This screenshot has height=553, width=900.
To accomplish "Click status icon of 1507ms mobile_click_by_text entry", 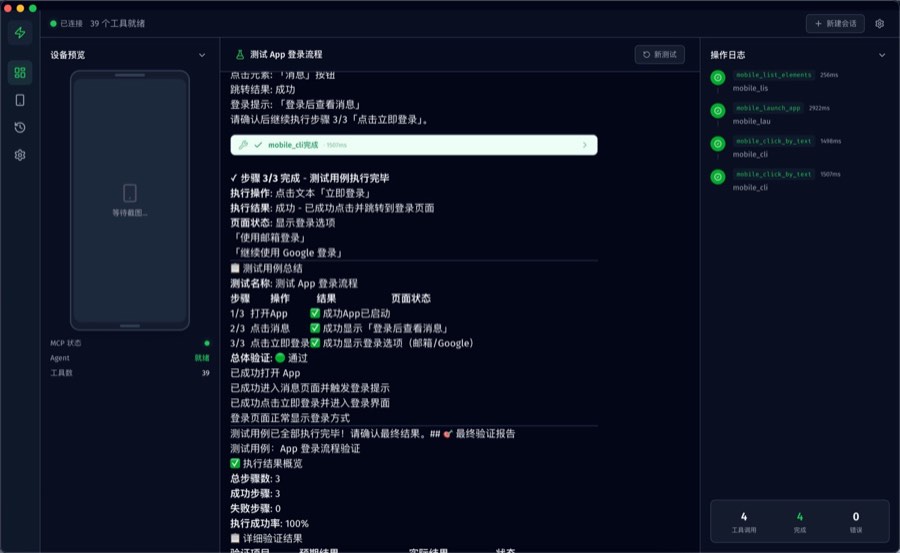I will 717,177.
